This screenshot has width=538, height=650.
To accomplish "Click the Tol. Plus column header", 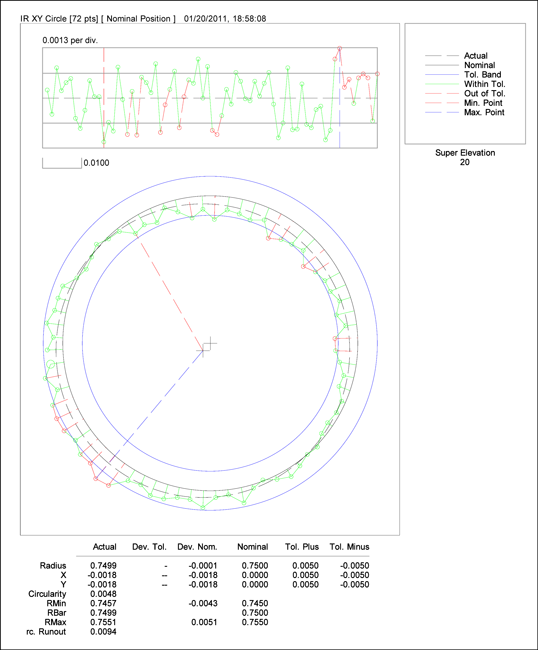I will (x=302, y=547).
